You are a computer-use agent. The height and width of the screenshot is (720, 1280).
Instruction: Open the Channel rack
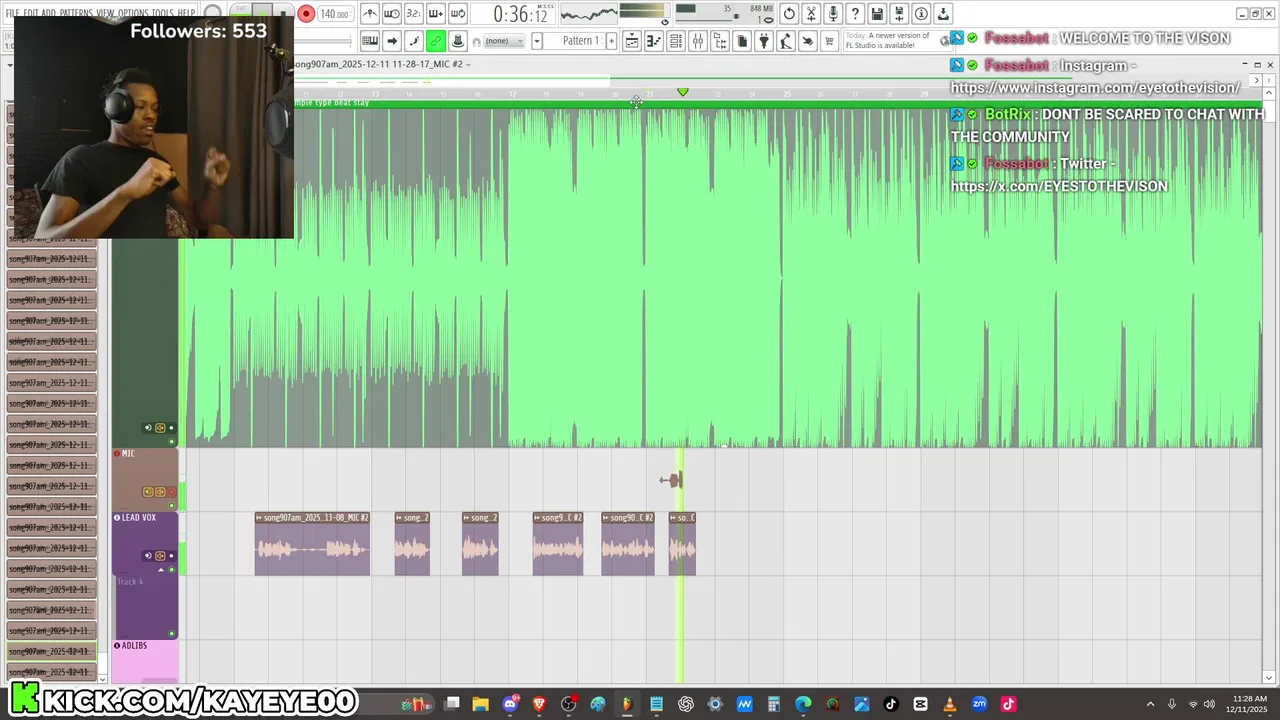click(676, 41)
